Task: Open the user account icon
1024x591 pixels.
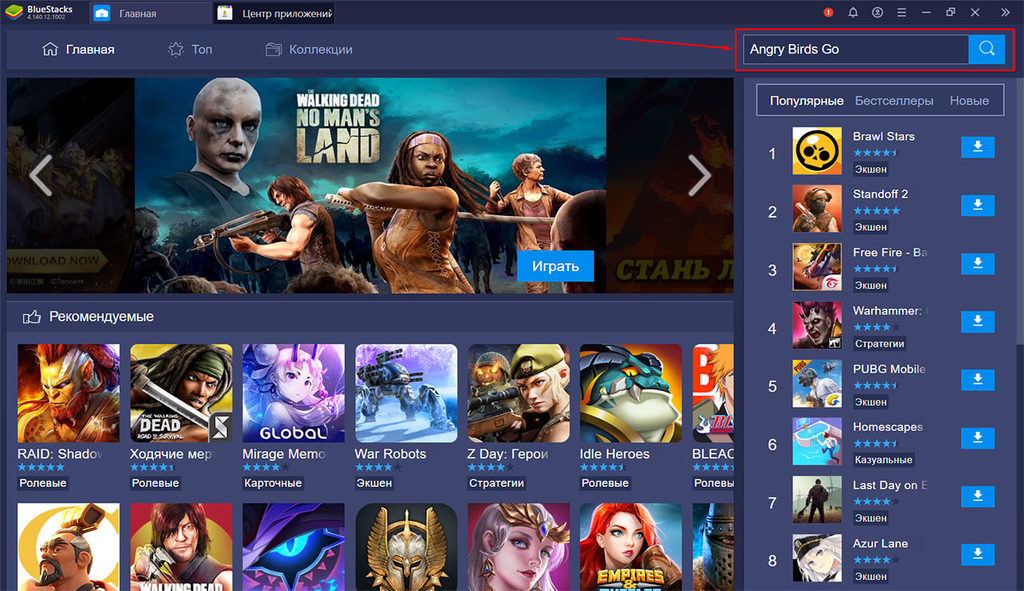Action: click(x=877, y=12)
